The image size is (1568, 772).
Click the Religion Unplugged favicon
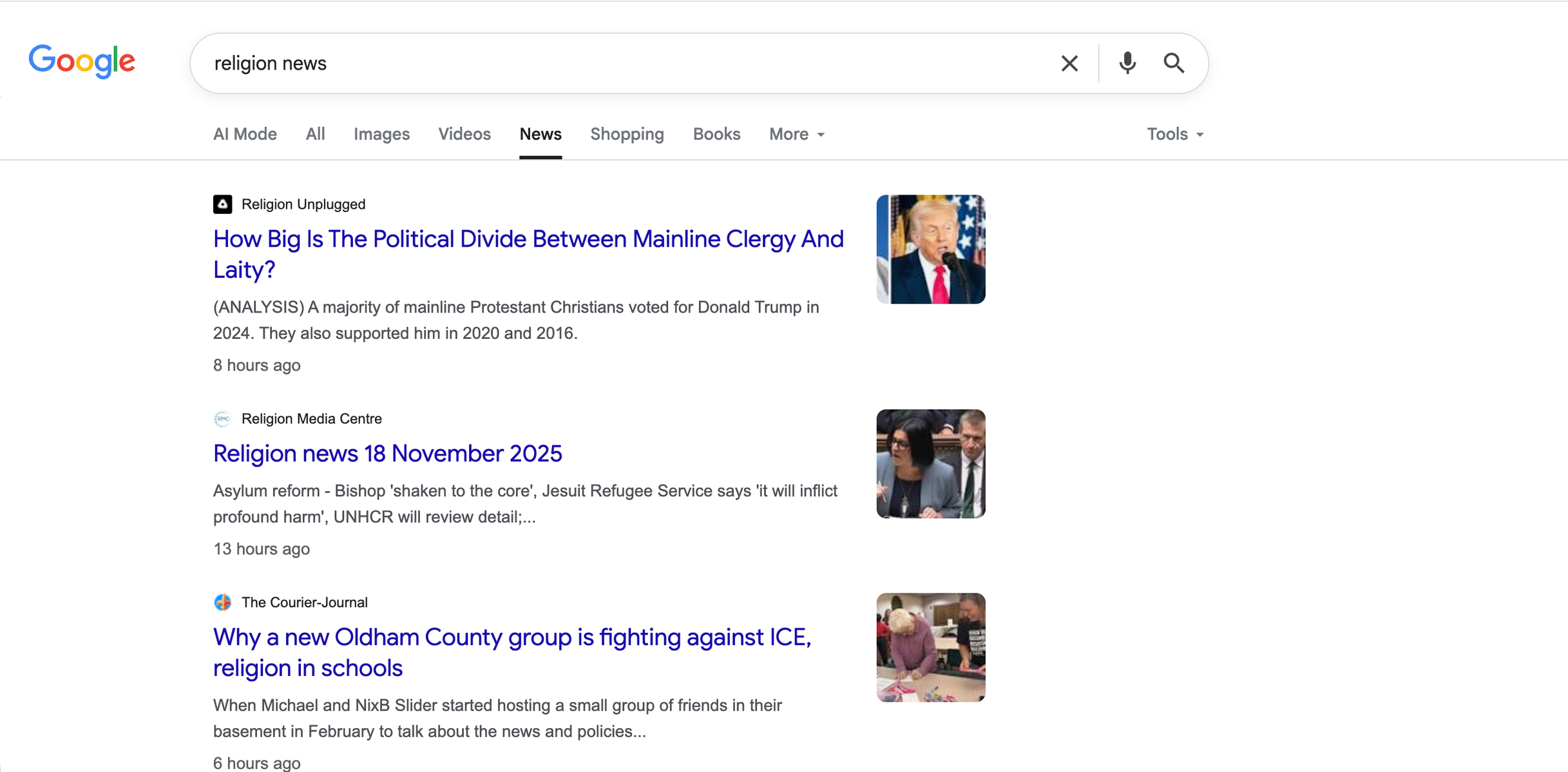pyautogui.click(x=223, y=204)
